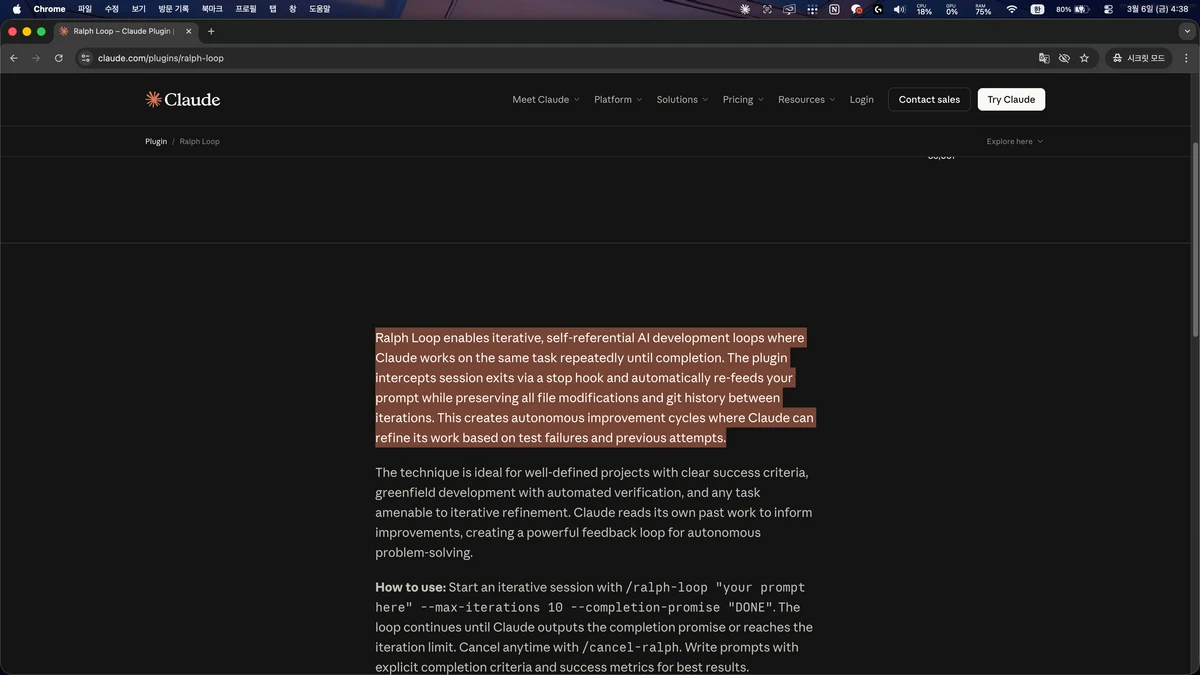Click the Login link
The image size is (1200, 675).
point(861,99)
